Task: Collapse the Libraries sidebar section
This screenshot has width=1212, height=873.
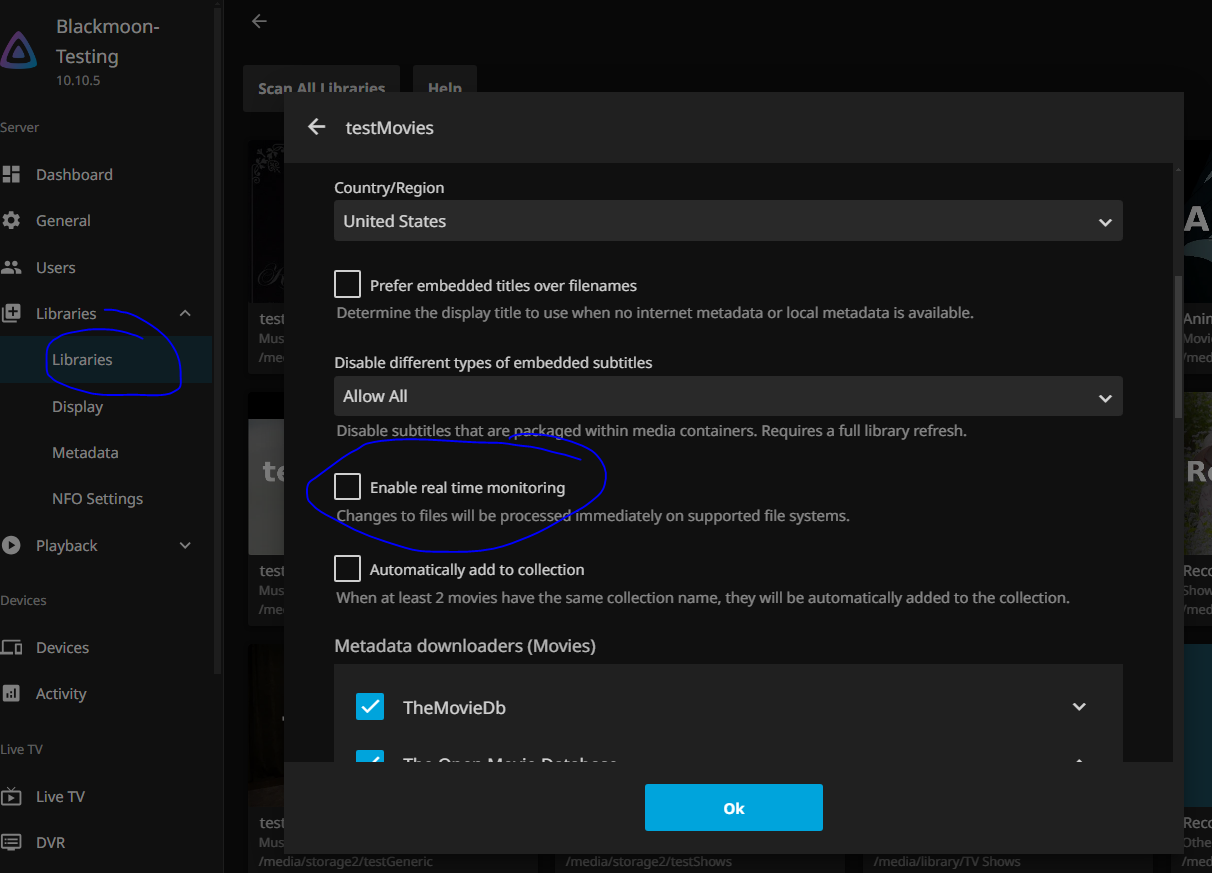Action: pos(185,314)
